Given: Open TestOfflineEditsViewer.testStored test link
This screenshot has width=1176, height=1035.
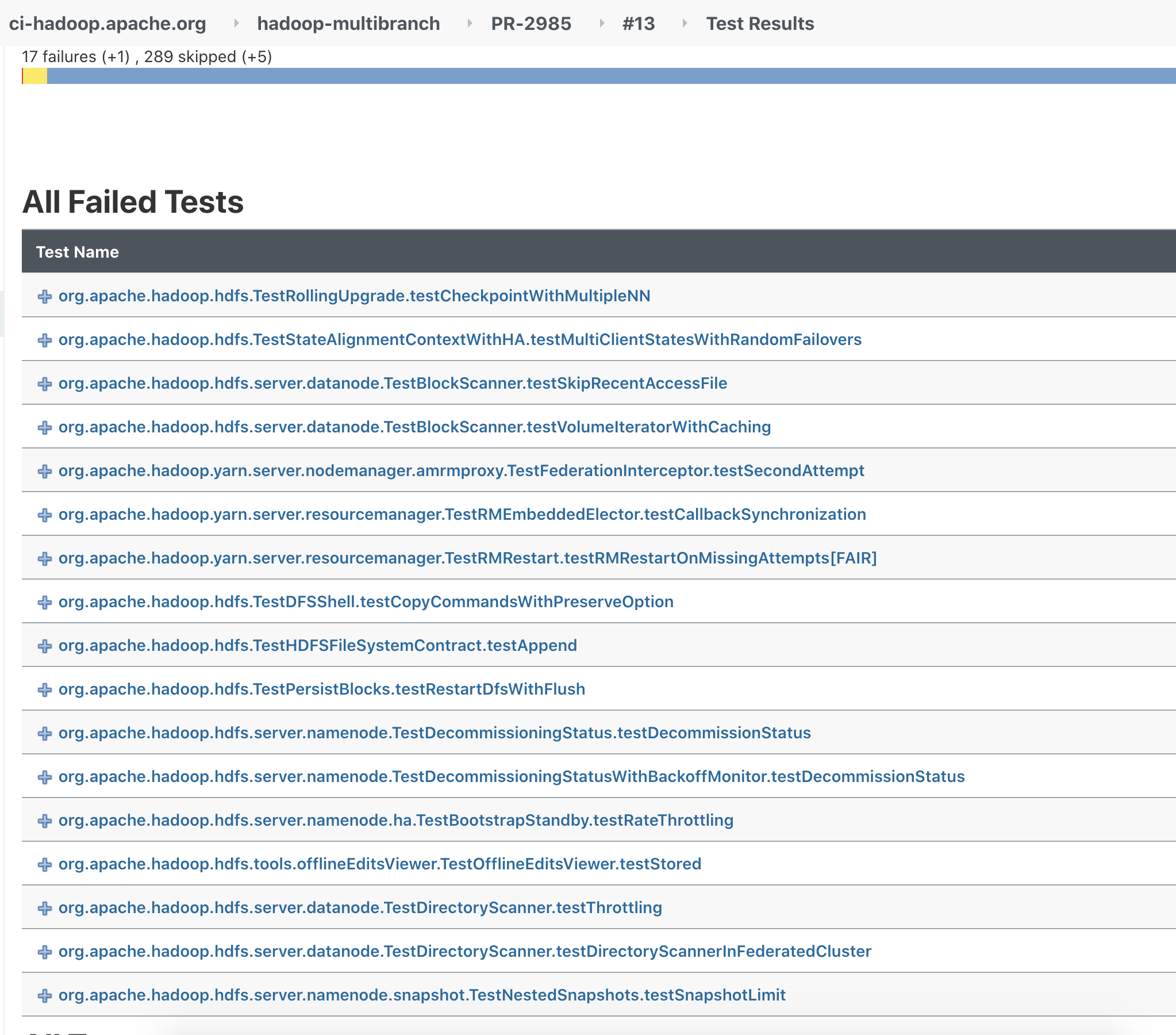Looking at the screenshot, I should (379, 864).
